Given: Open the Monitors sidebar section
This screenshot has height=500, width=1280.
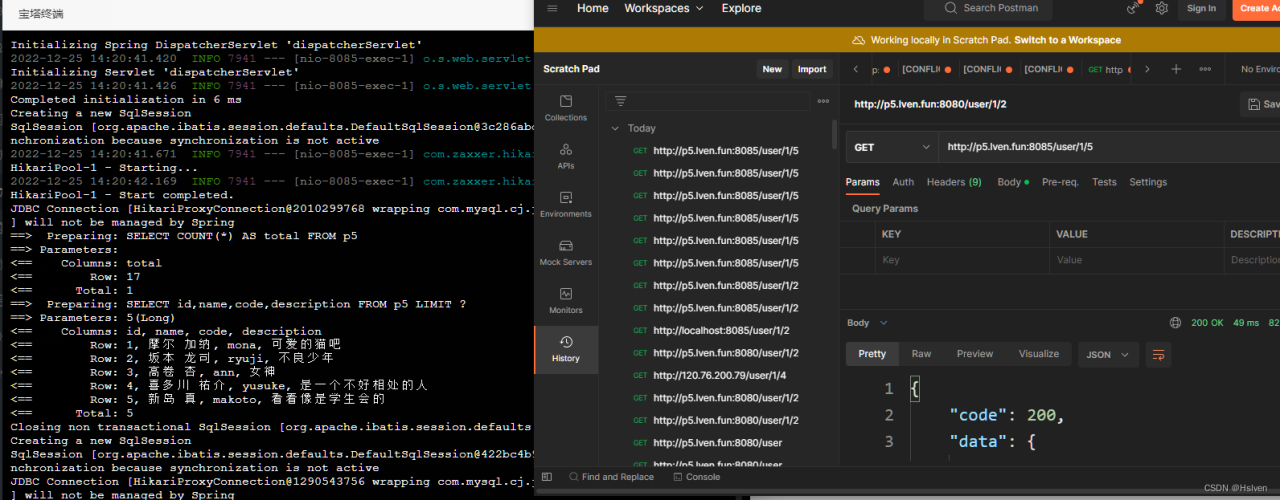Looking at the screenshot, I should point(566,300).
